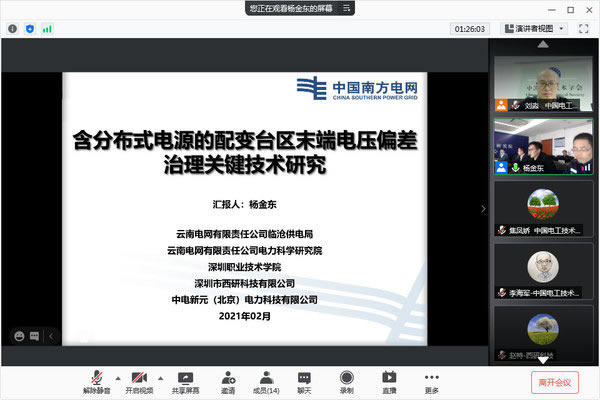This screenshot has width=600, height=400.
Task: Open 共享屏幕 screen sharing
Action: [x=185, y=380]
